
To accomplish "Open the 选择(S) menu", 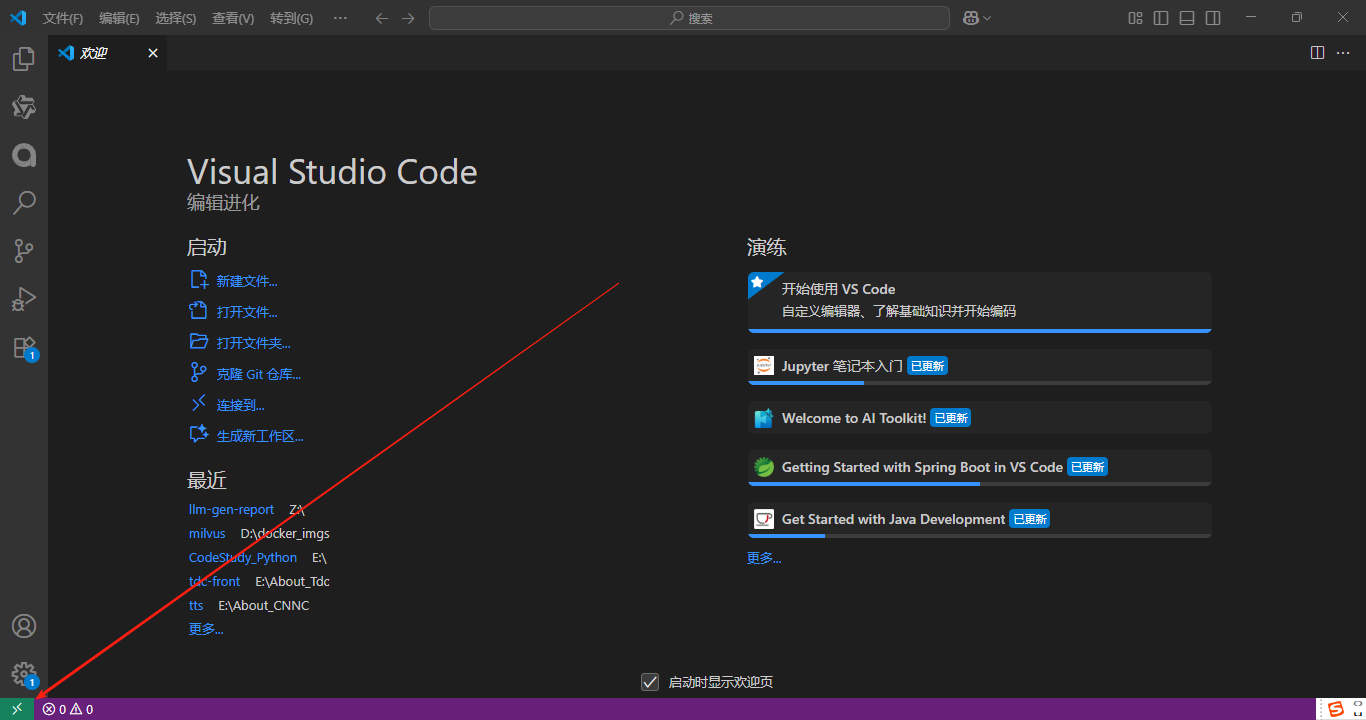I will [176, 18].
